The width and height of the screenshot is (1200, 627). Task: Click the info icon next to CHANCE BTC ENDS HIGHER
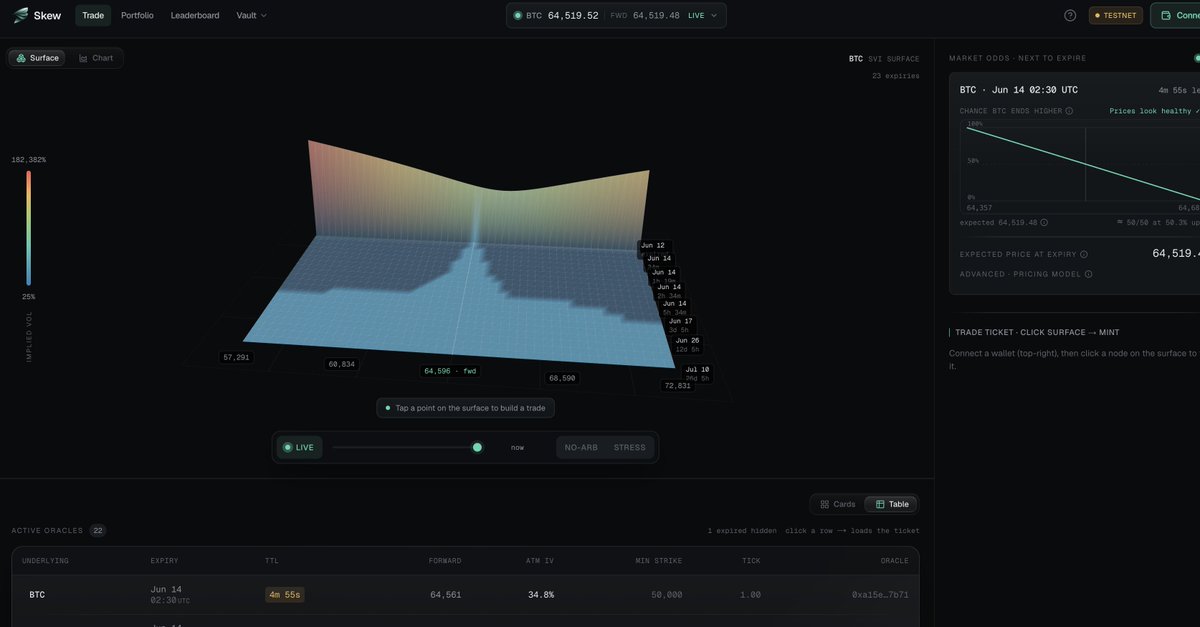[1069, 111]
